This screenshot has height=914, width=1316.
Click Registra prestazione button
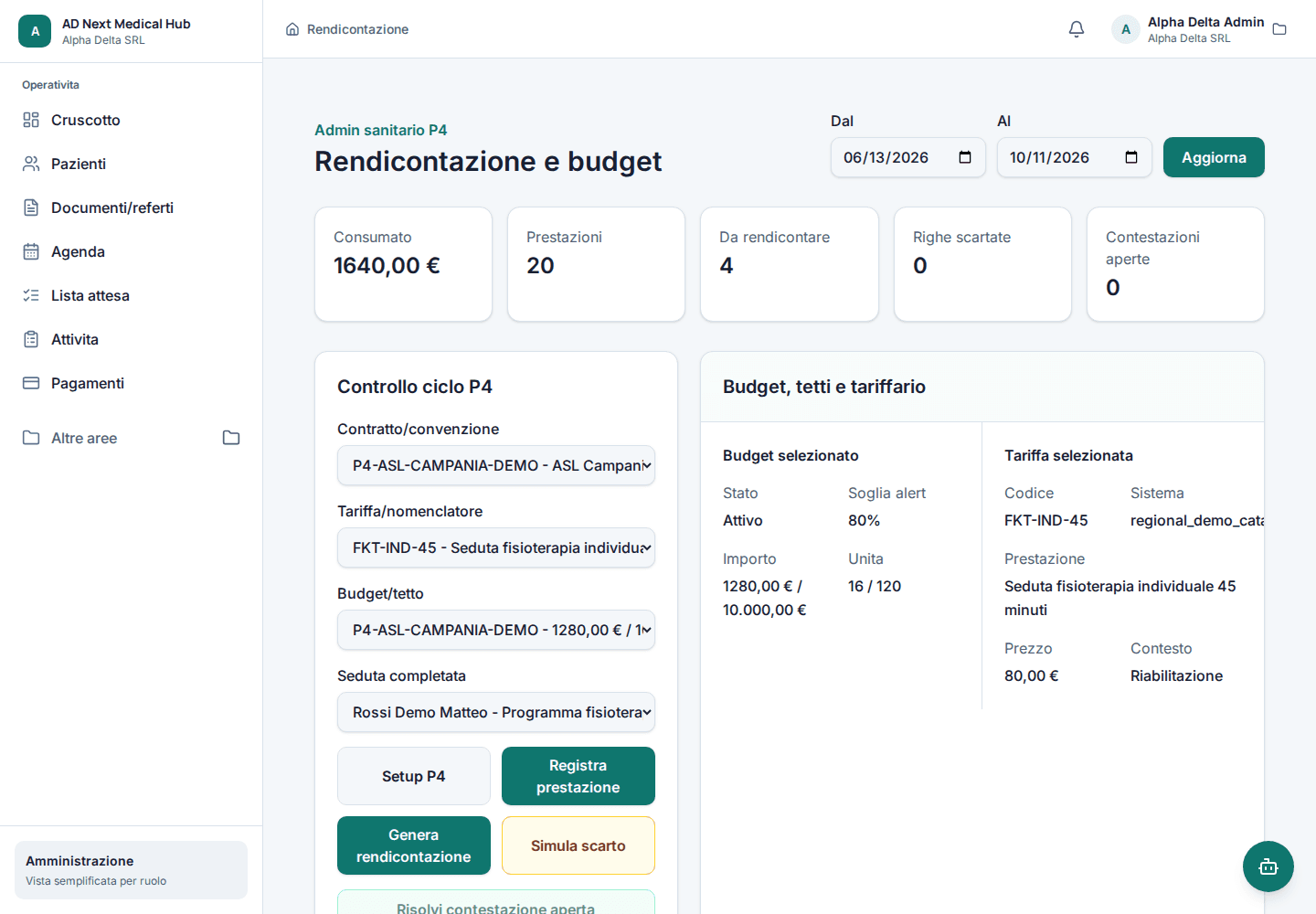point(578,776)
